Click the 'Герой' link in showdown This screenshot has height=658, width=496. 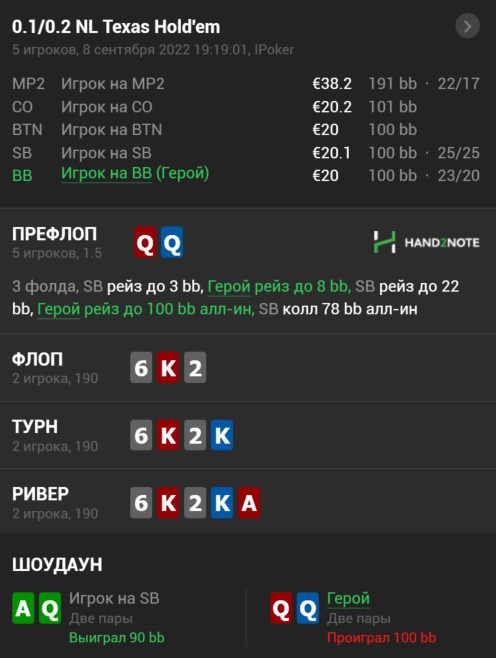(348, 598)
